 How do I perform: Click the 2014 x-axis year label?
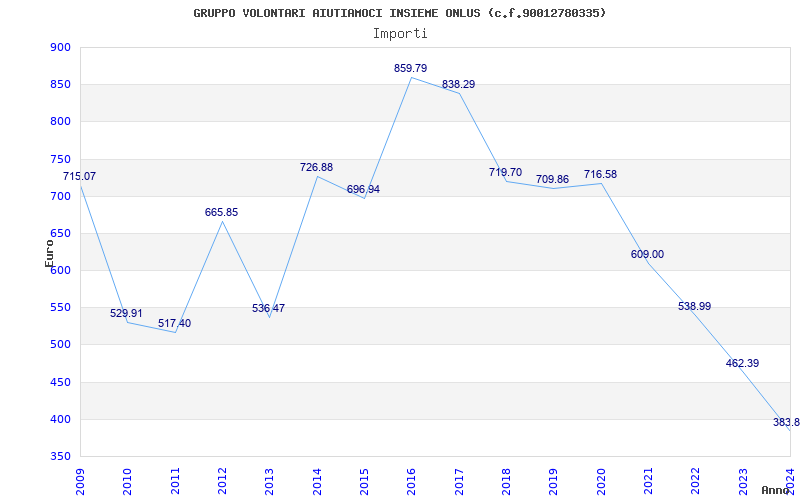[x=317, y=482]
